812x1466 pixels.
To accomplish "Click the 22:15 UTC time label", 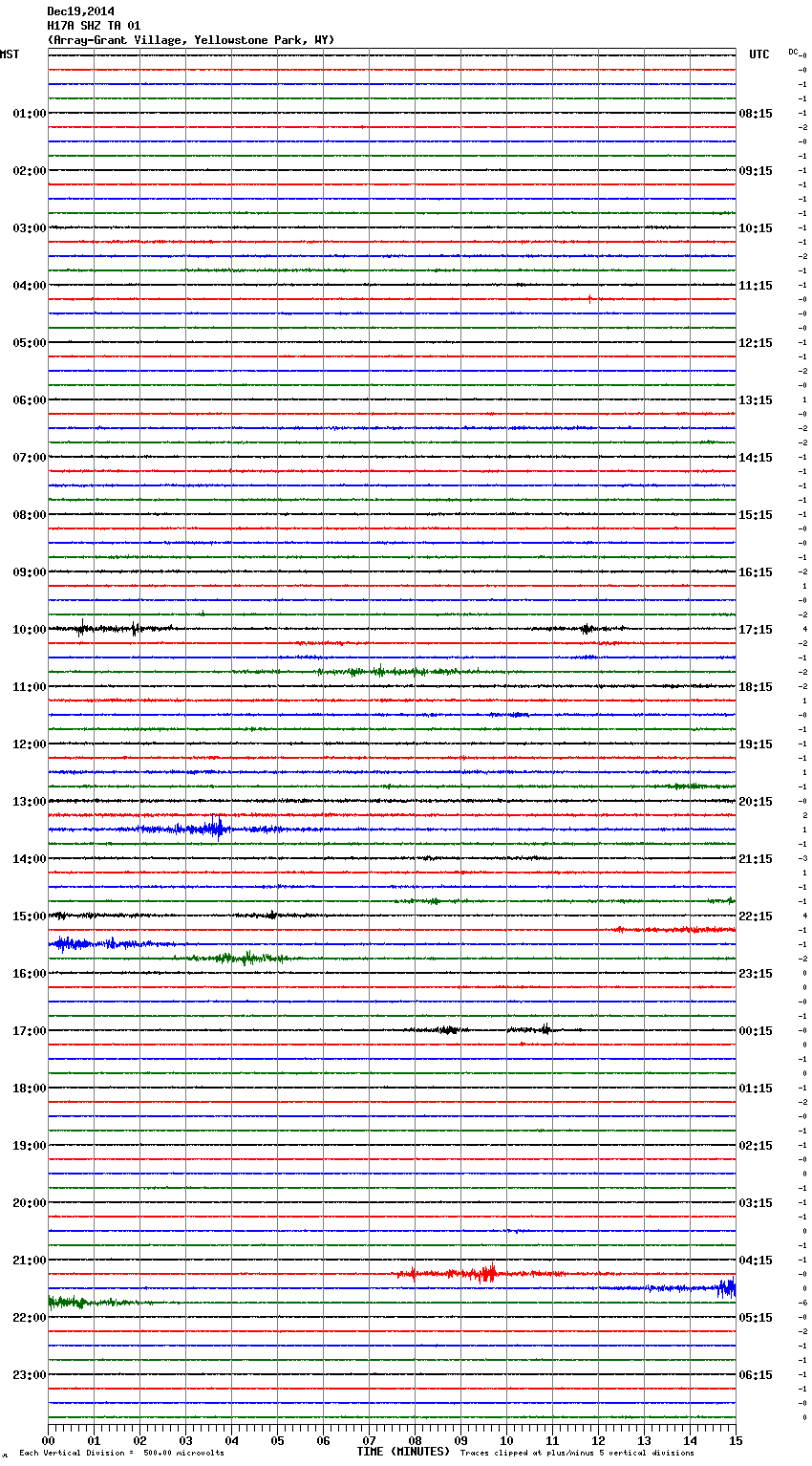I will click(756, 916).
